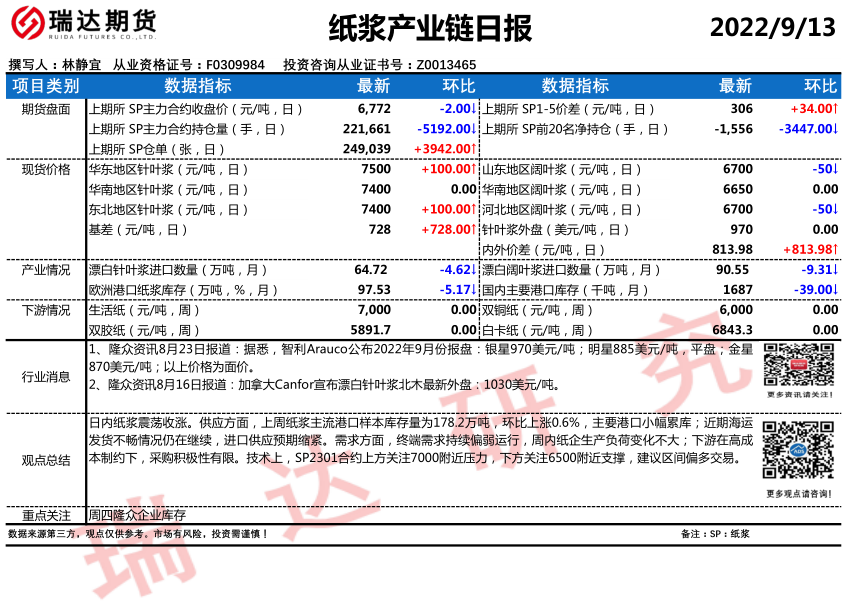
Task: Click the red up arrow beside +3942.00
Action: click(x=474, y=149)
